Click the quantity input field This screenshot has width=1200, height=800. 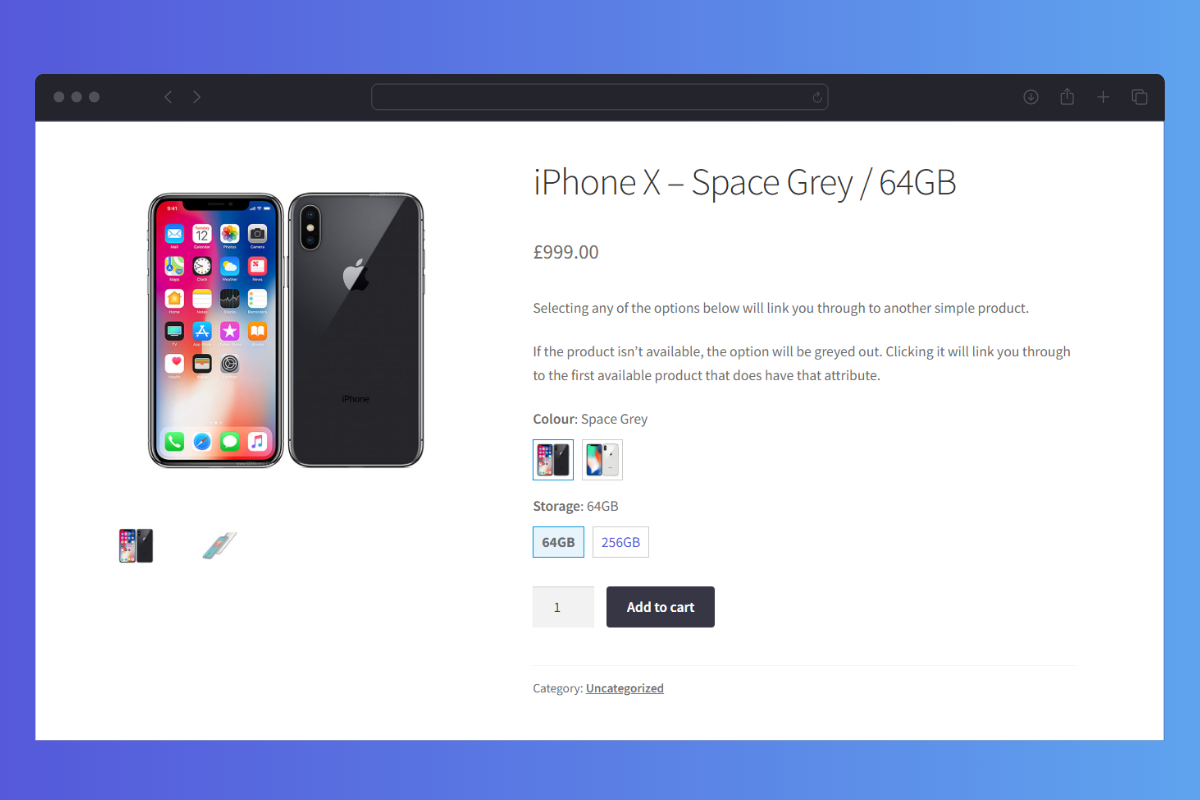coord(563,607)
